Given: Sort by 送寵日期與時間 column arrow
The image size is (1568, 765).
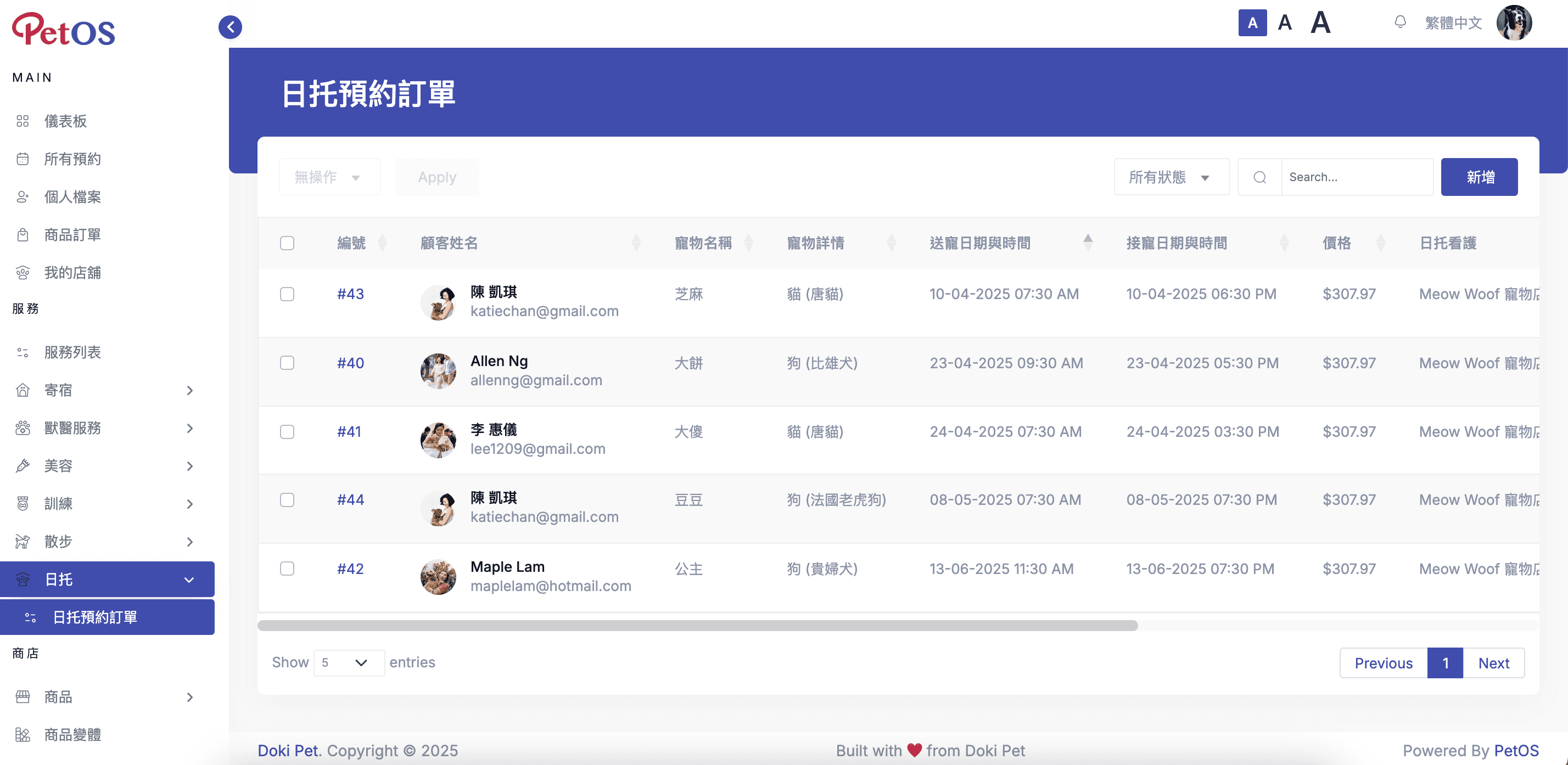Looking at the screenshot, I should coord(1088,243).
